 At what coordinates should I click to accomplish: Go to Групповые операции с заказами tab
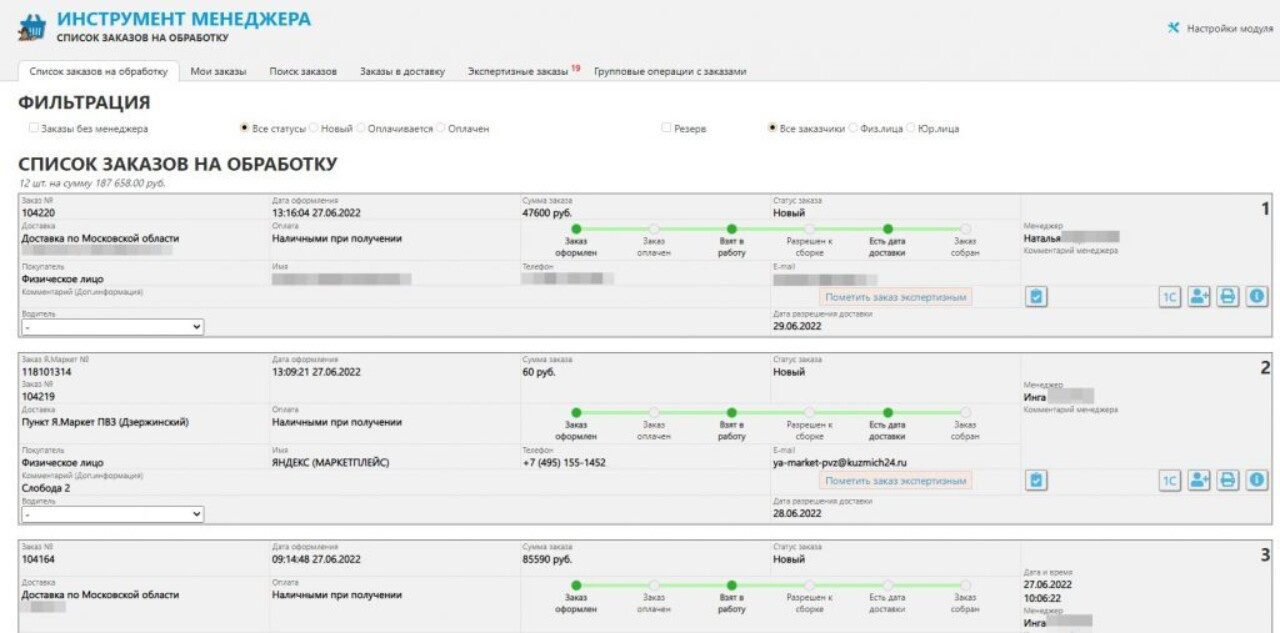pyautogui.click(x=670, y=72)
